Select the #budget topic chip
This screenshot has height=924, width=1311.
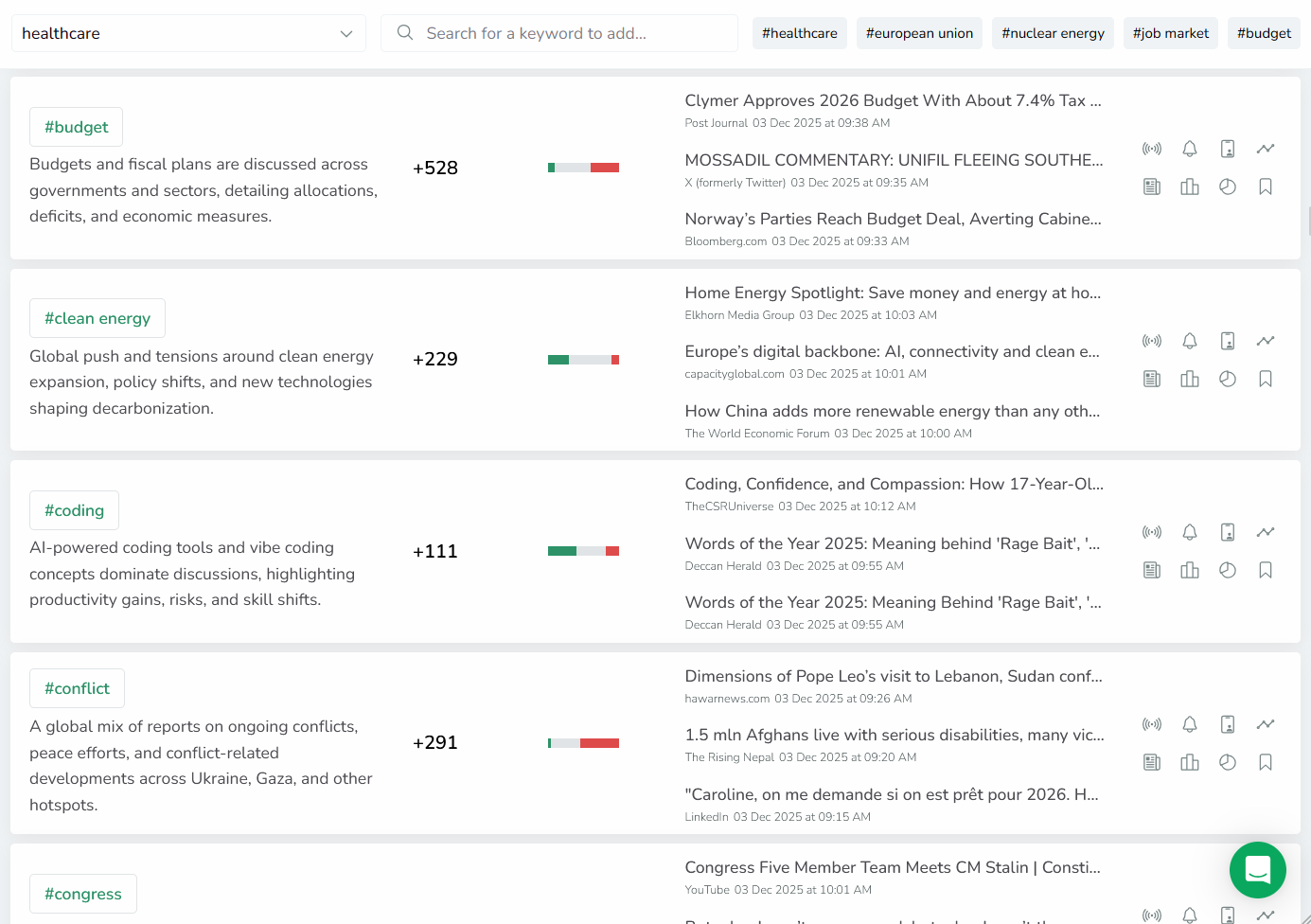[x=76, y=126]
